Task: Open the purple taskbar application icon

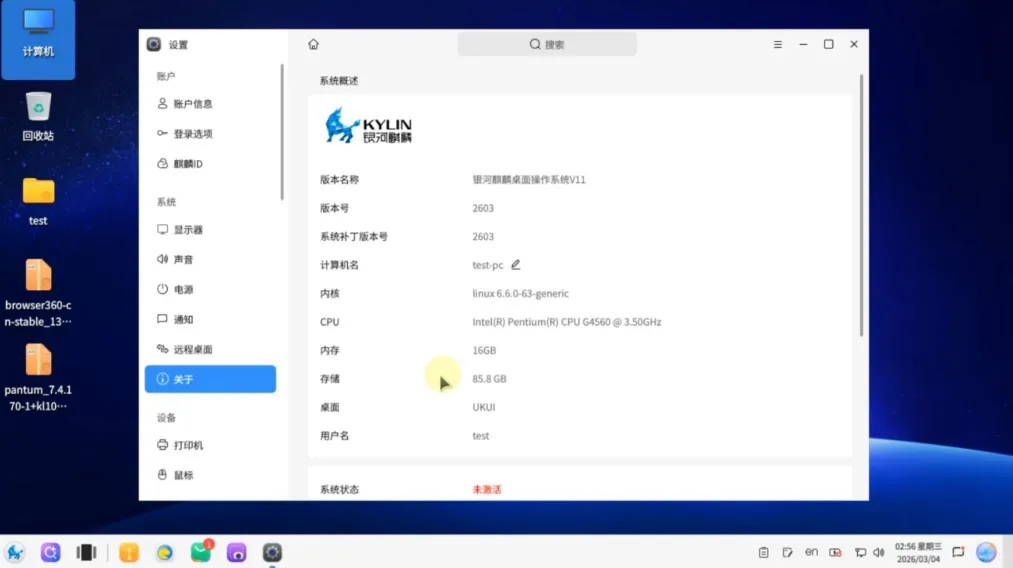Action: pos(236,552)
